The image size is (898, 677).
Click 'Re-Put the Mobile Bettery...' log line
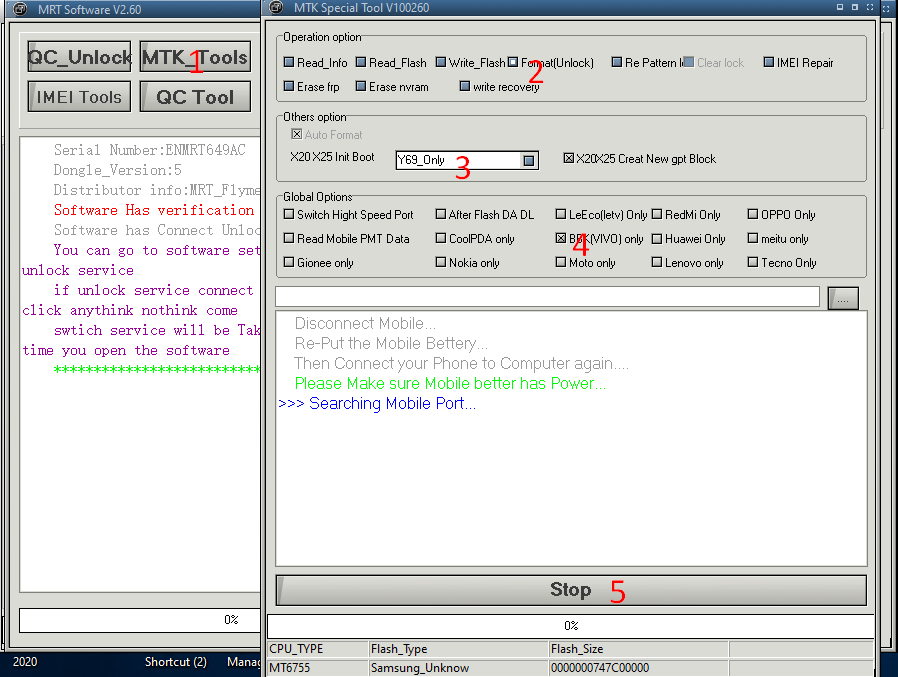pyautogui.click(x=391, y=344)
